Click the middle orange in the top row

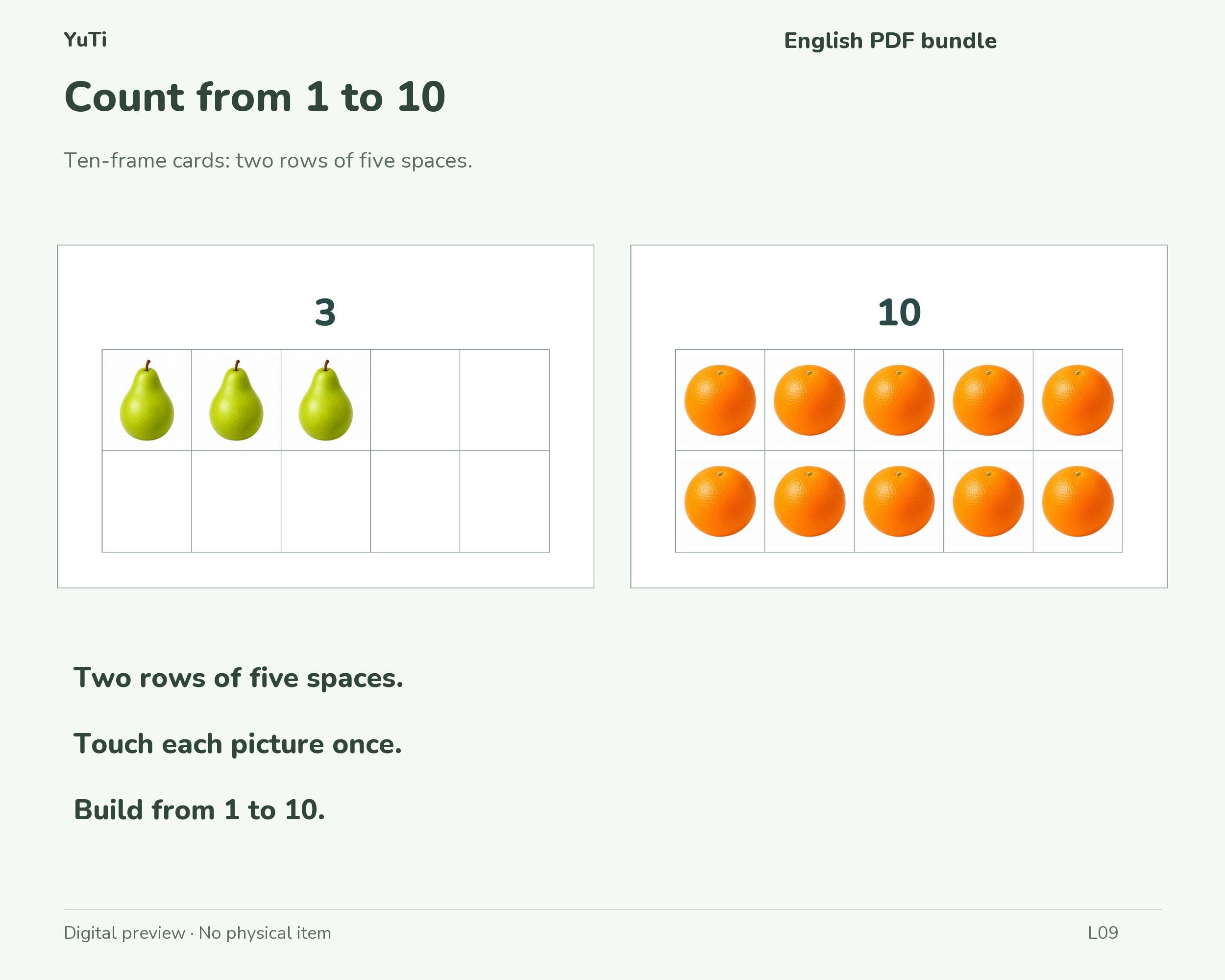899,400
